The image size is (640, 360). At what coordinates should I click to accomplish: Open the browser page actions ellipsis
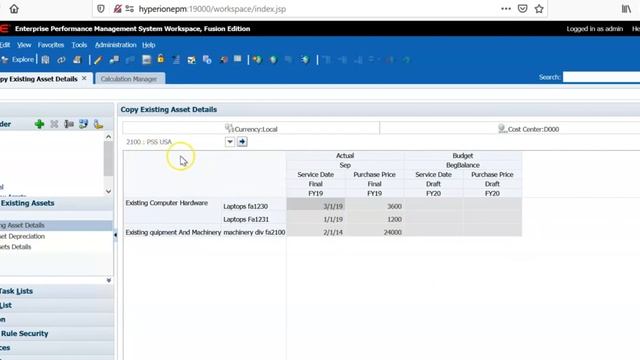point(506,9)
